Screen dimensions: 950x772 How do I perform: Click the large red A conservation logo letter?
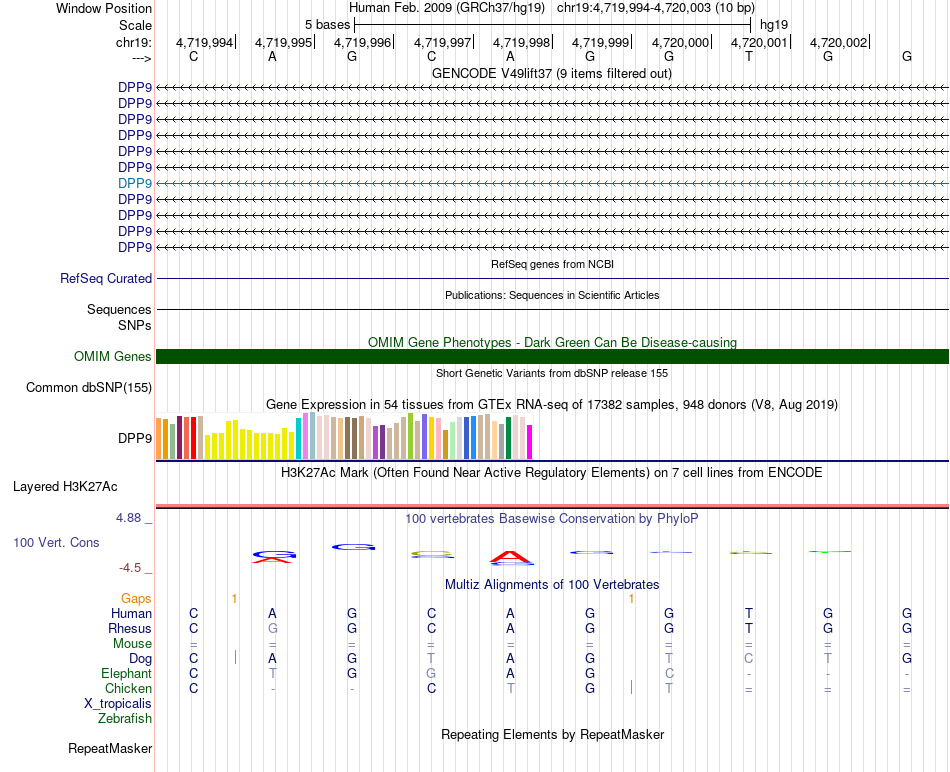click(x=510, y=557)
